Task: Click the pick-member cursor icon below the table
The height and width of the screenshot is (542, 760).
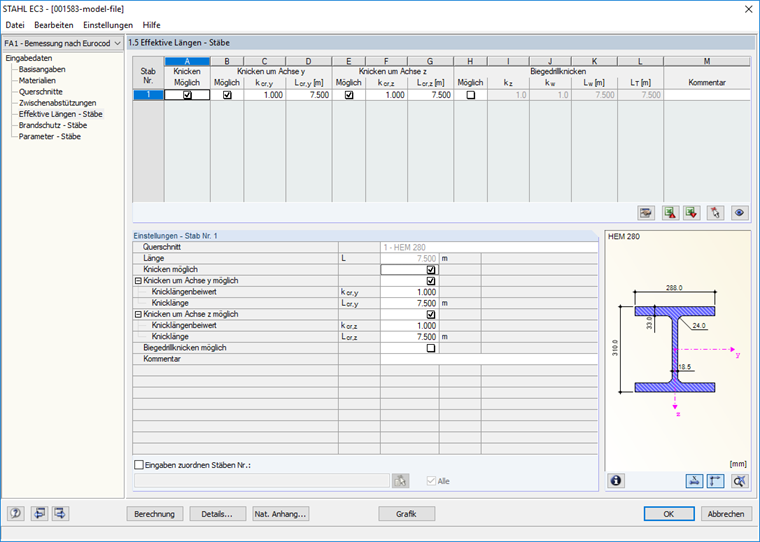Action: pyautogui.click(x=715, y=212)
